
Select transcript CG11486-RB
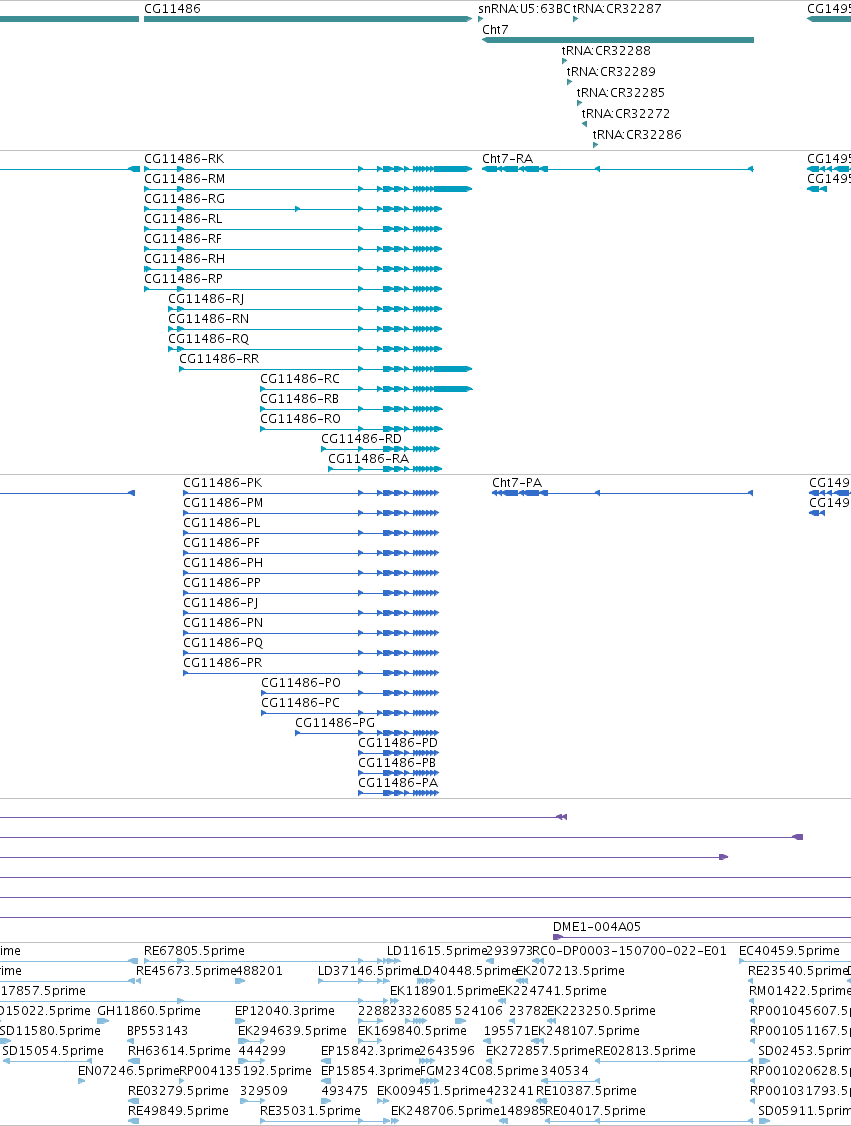pyautogui.click(x=299, y=400)
